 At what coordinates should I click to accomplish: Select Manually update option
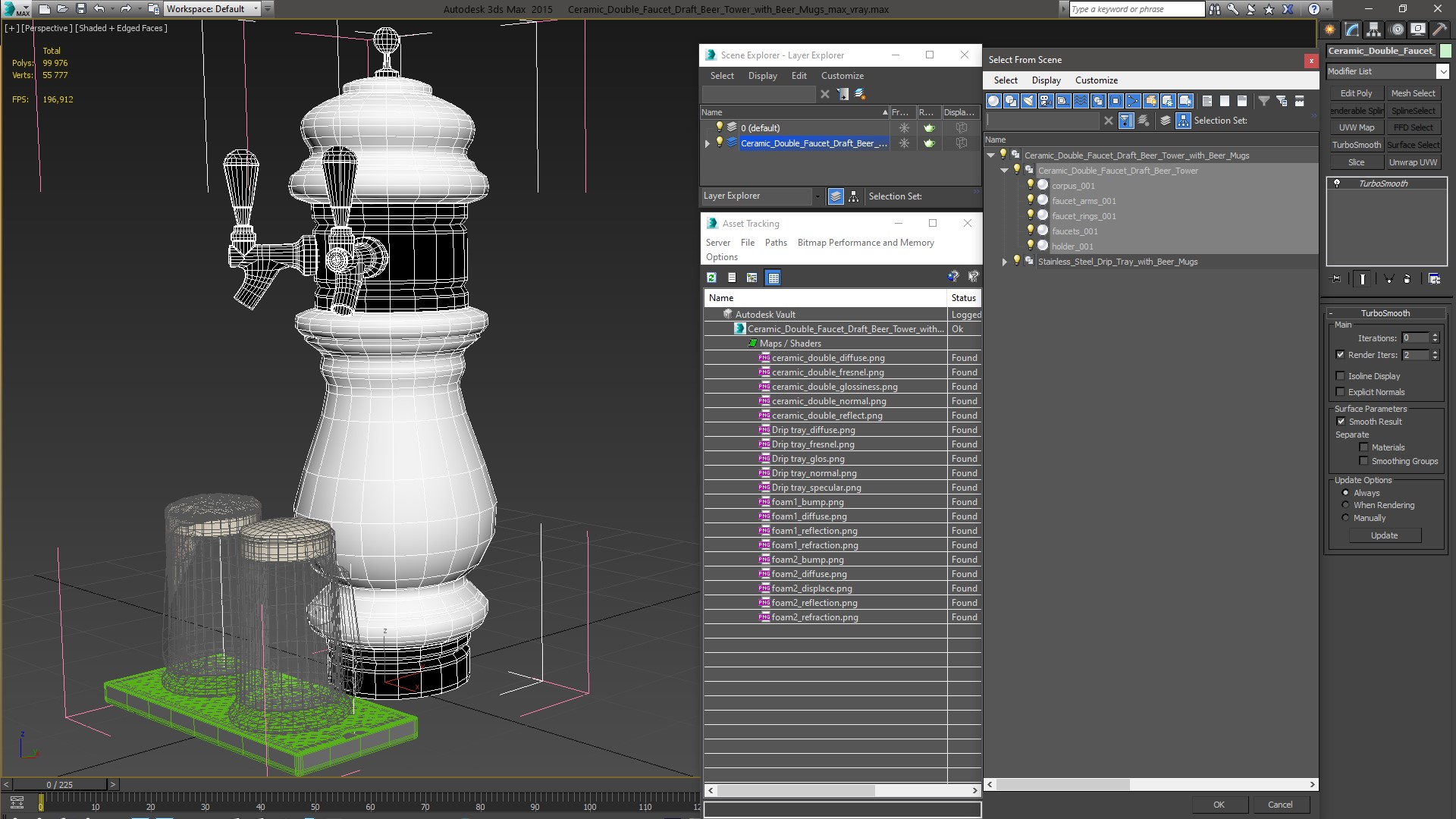point(1345,518)
